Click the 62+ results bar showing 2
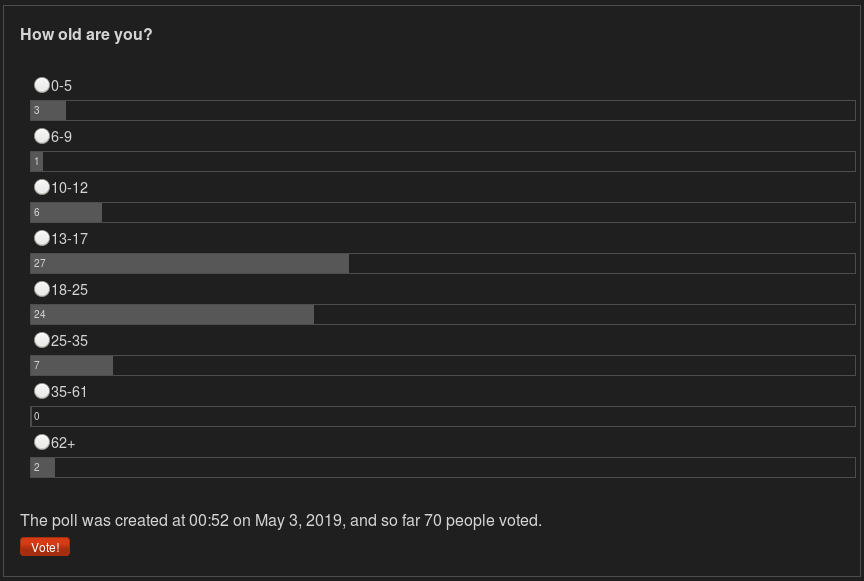 [442, 467]
